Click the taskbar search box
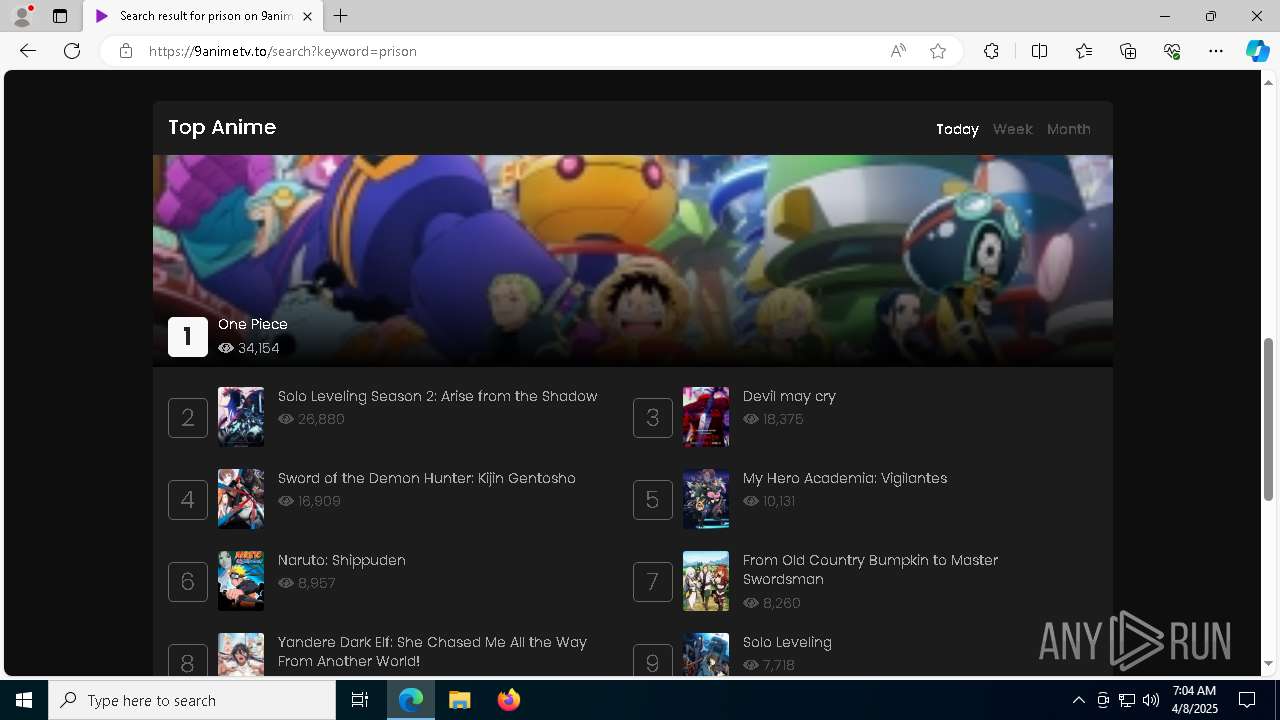This screenshot has width=1280, height=720. point(192,700)
